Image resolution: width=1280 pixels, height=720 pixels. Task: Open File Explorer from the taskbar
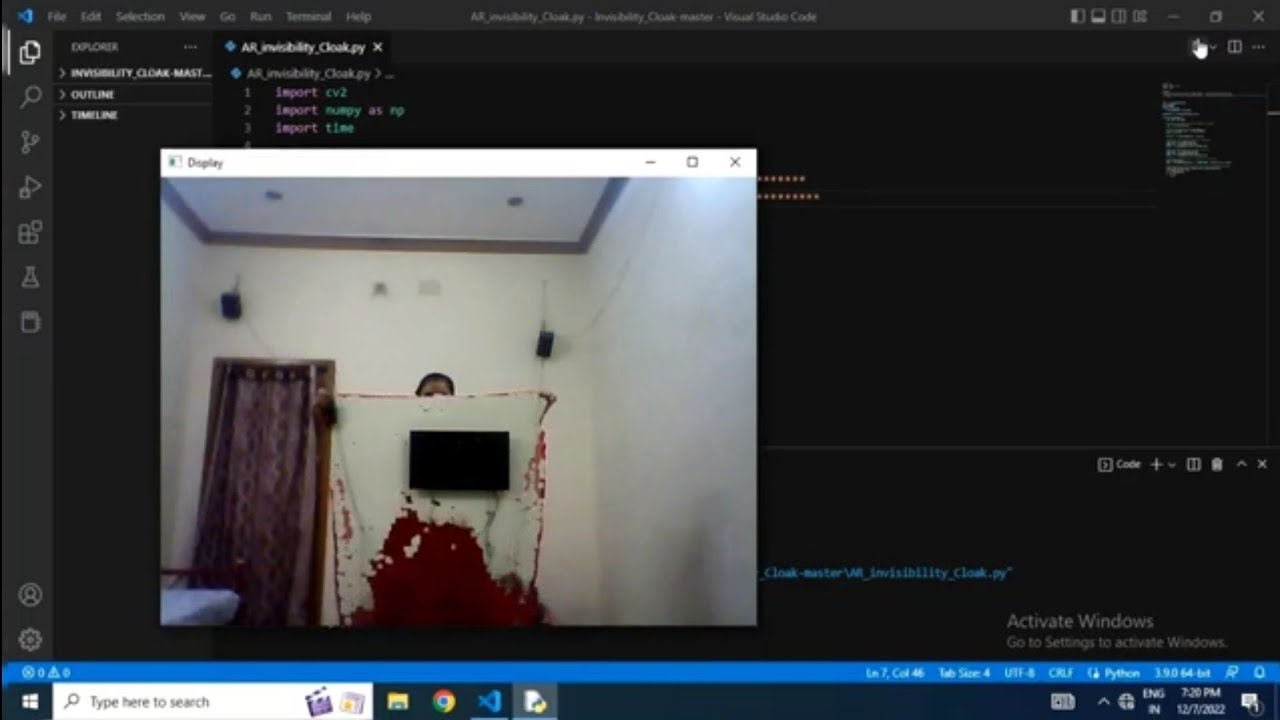(398, 701)
